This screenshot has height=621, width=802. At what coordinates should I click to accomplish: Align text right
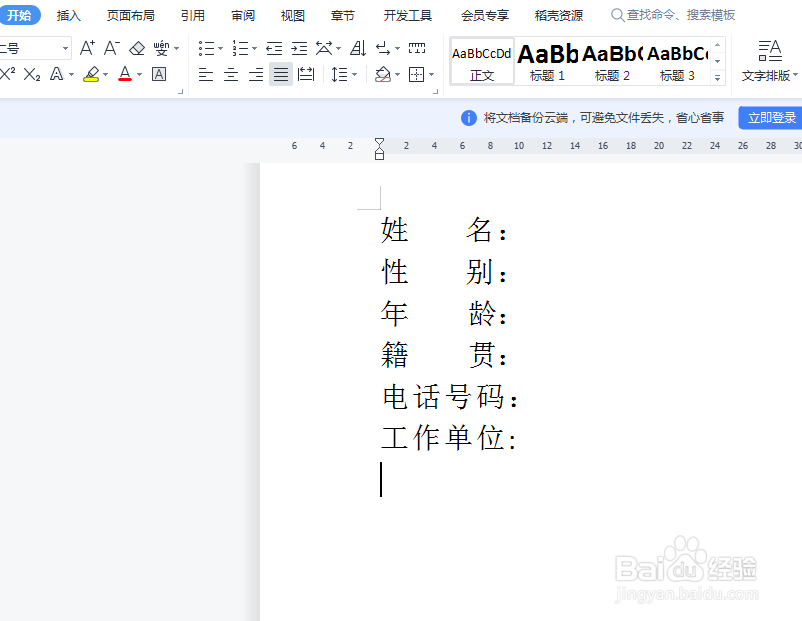tap(256, 75)
